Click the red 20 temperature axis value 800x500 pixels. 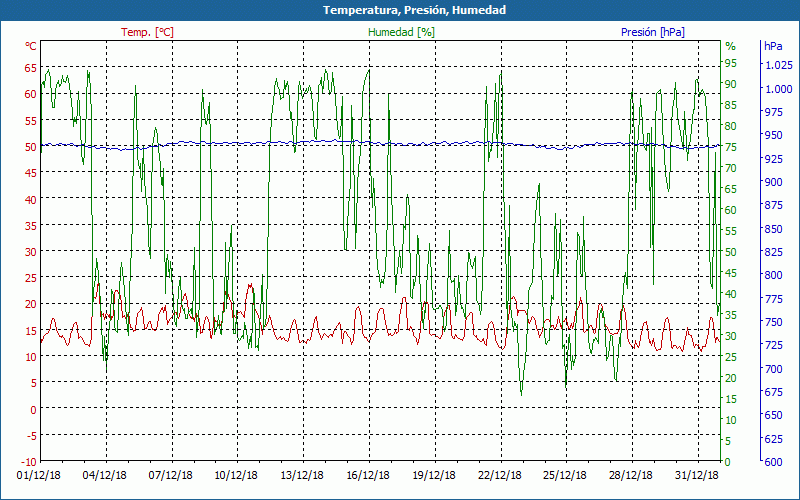31,305
